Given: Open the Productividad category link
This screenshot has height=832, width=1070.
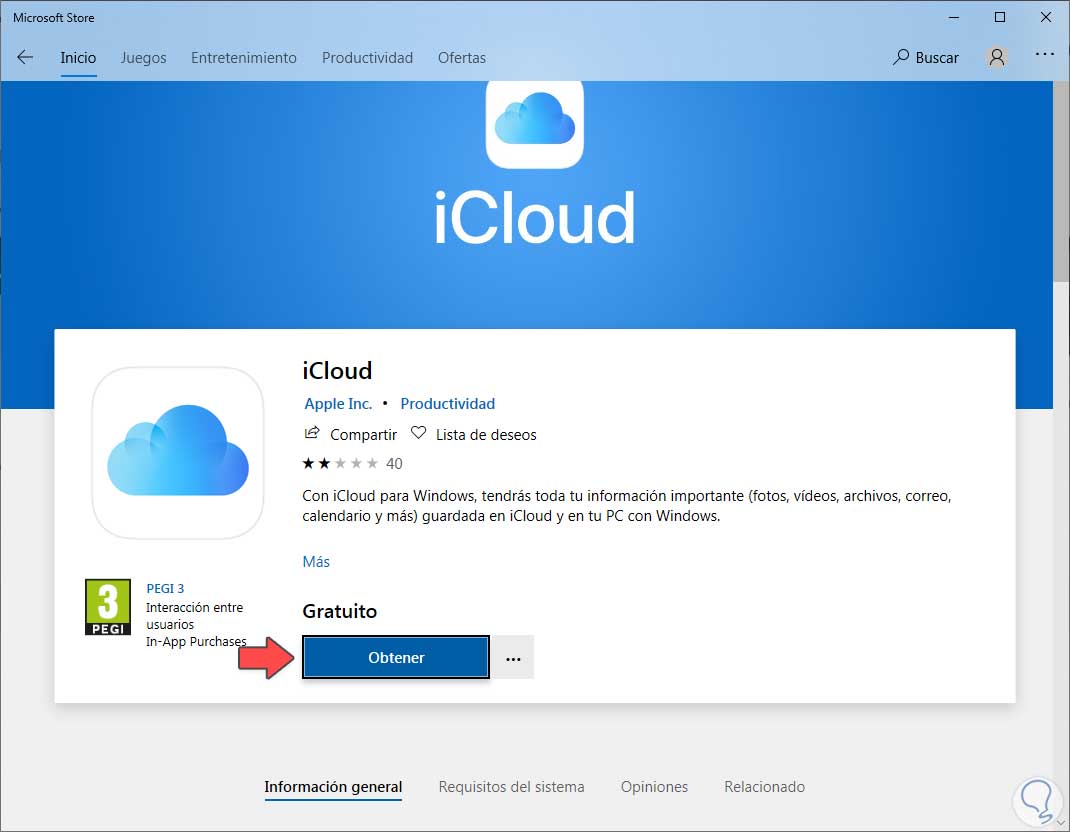Looking at the screenshot, I should coord(448,403).
